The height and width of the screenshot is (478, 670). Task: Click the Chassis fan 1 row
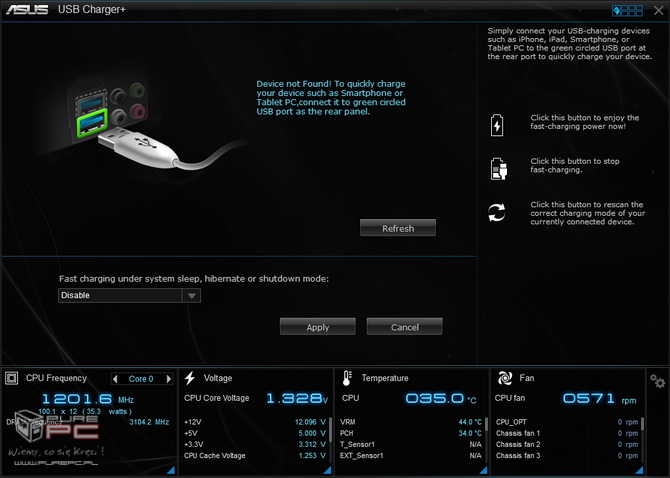click(x=567, y=433)
